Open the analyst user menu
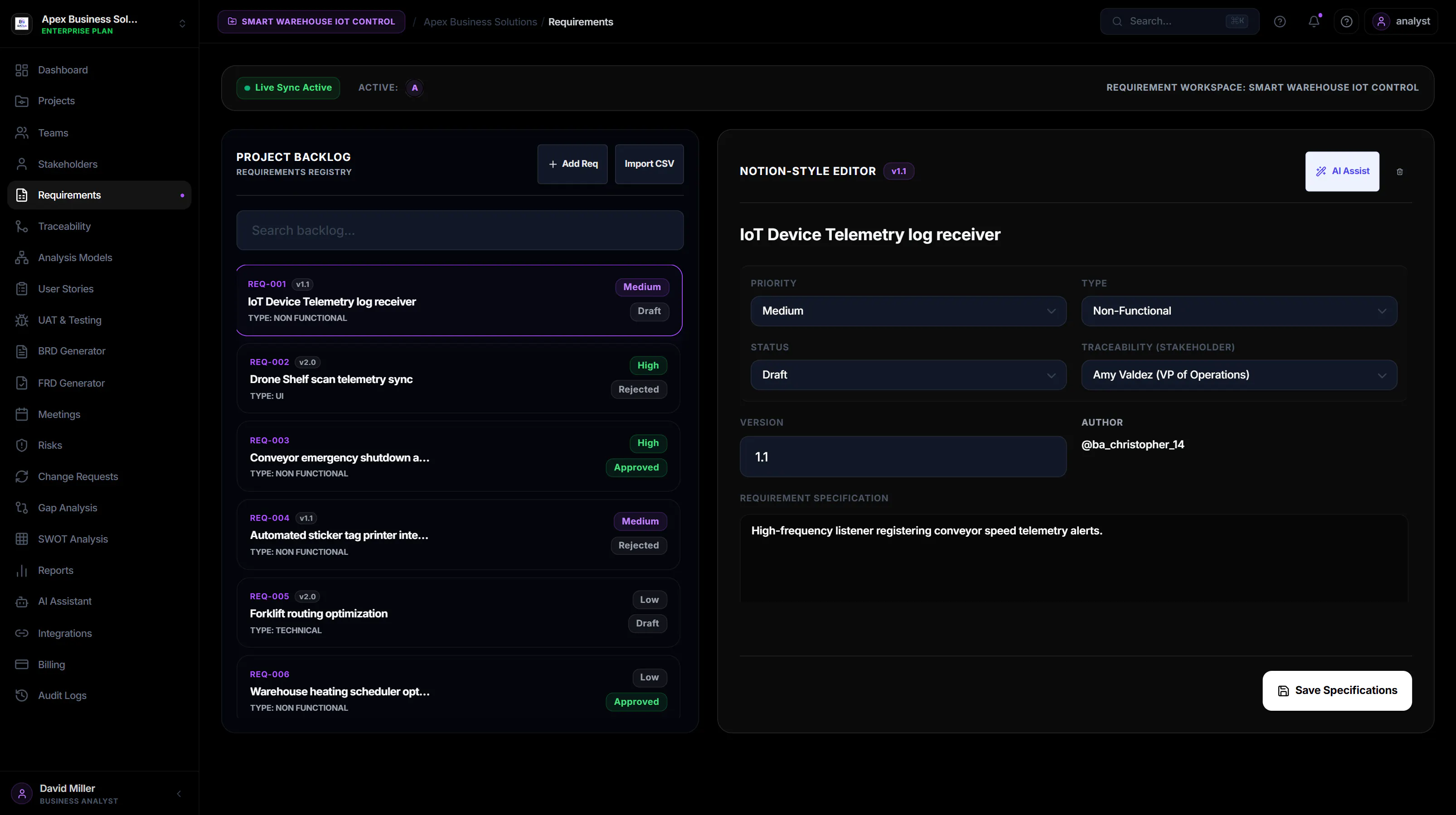The height and width of the screenshot is (815, 1456). pos(1401,21)
